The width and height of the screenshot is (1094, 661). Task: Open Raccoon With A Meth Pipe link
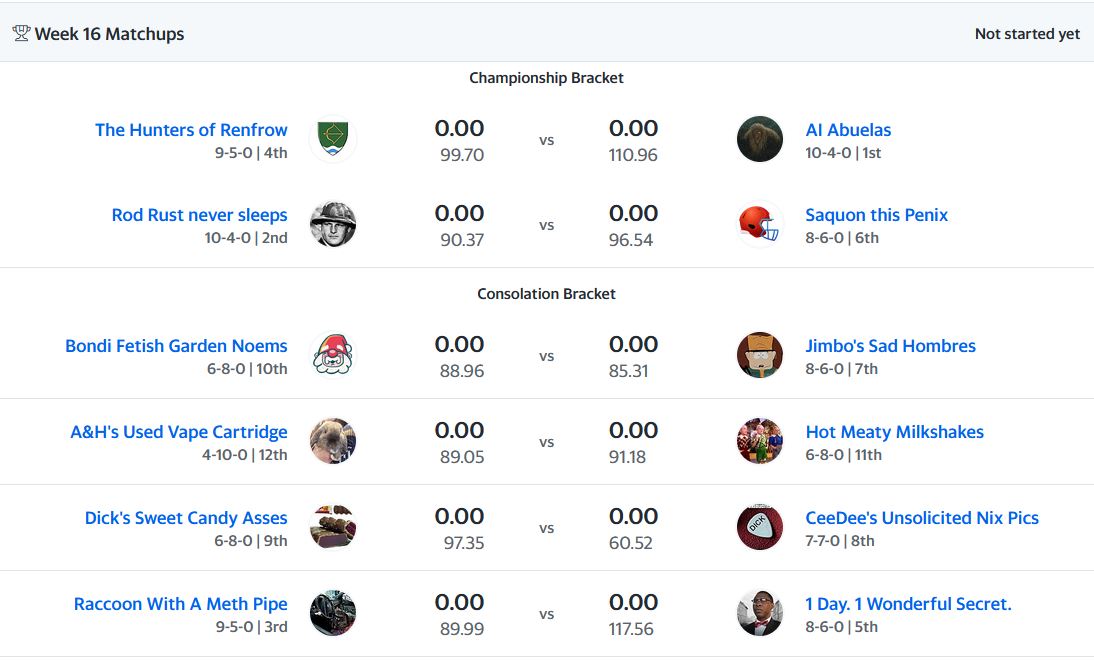[x=180, y=604]
